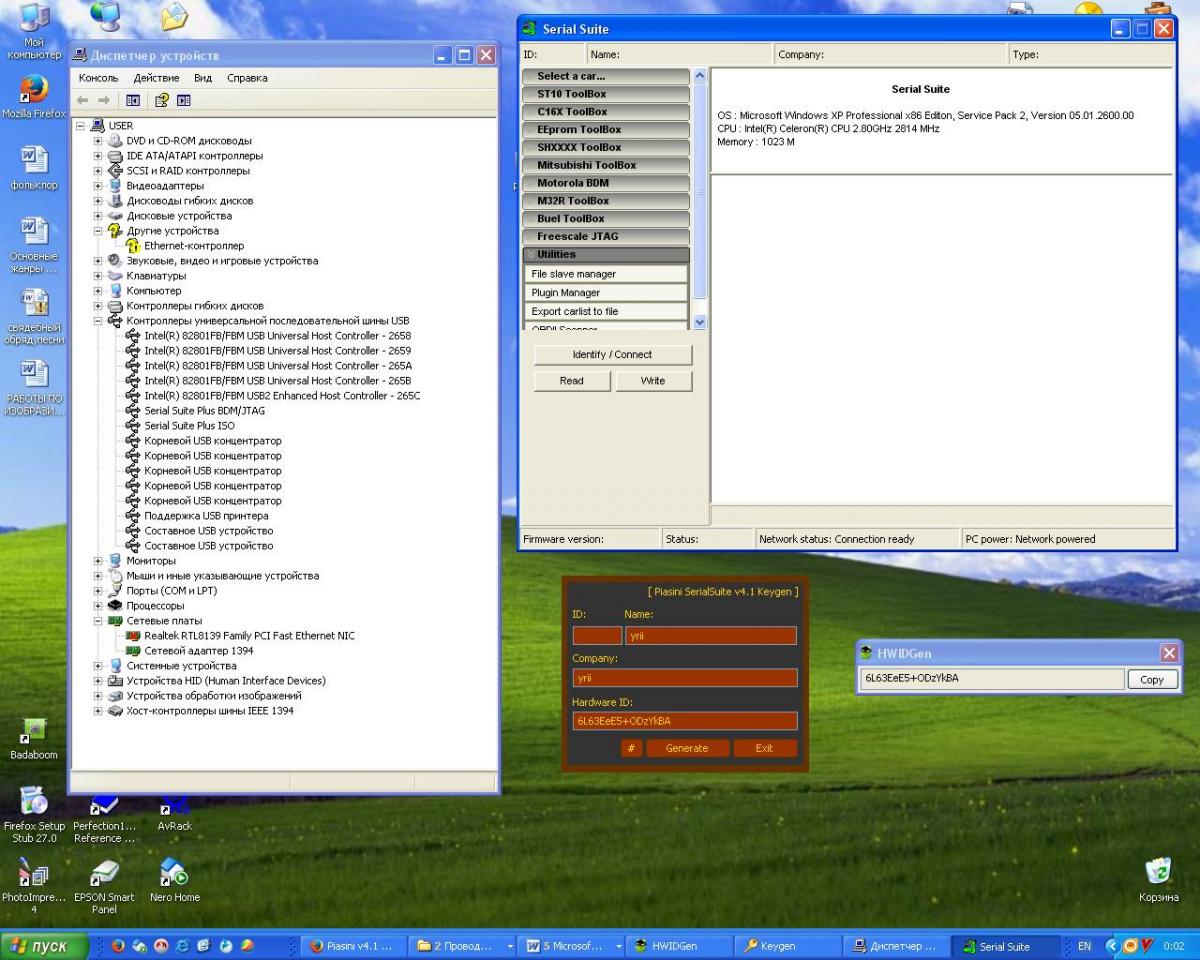
Task: Click Export carlist to file
Action: (x=606, y=312)
